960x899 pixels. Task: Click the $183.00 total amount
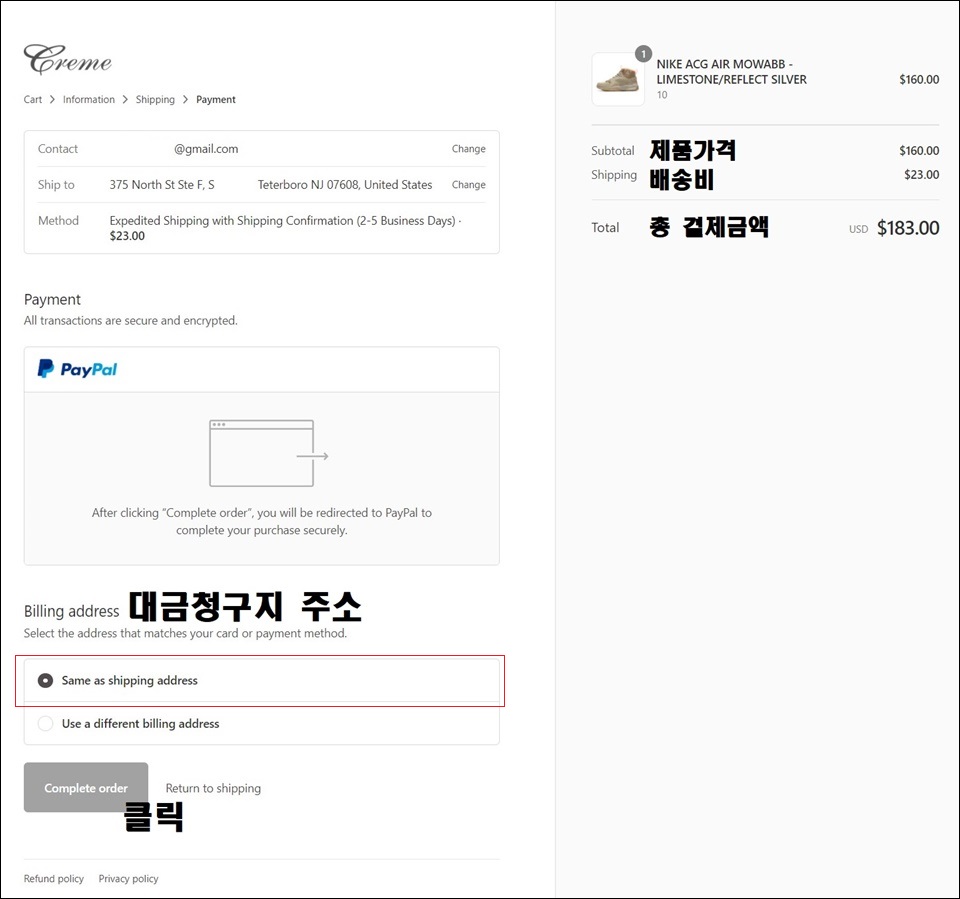pyautogui.click(x=908, y=228)
